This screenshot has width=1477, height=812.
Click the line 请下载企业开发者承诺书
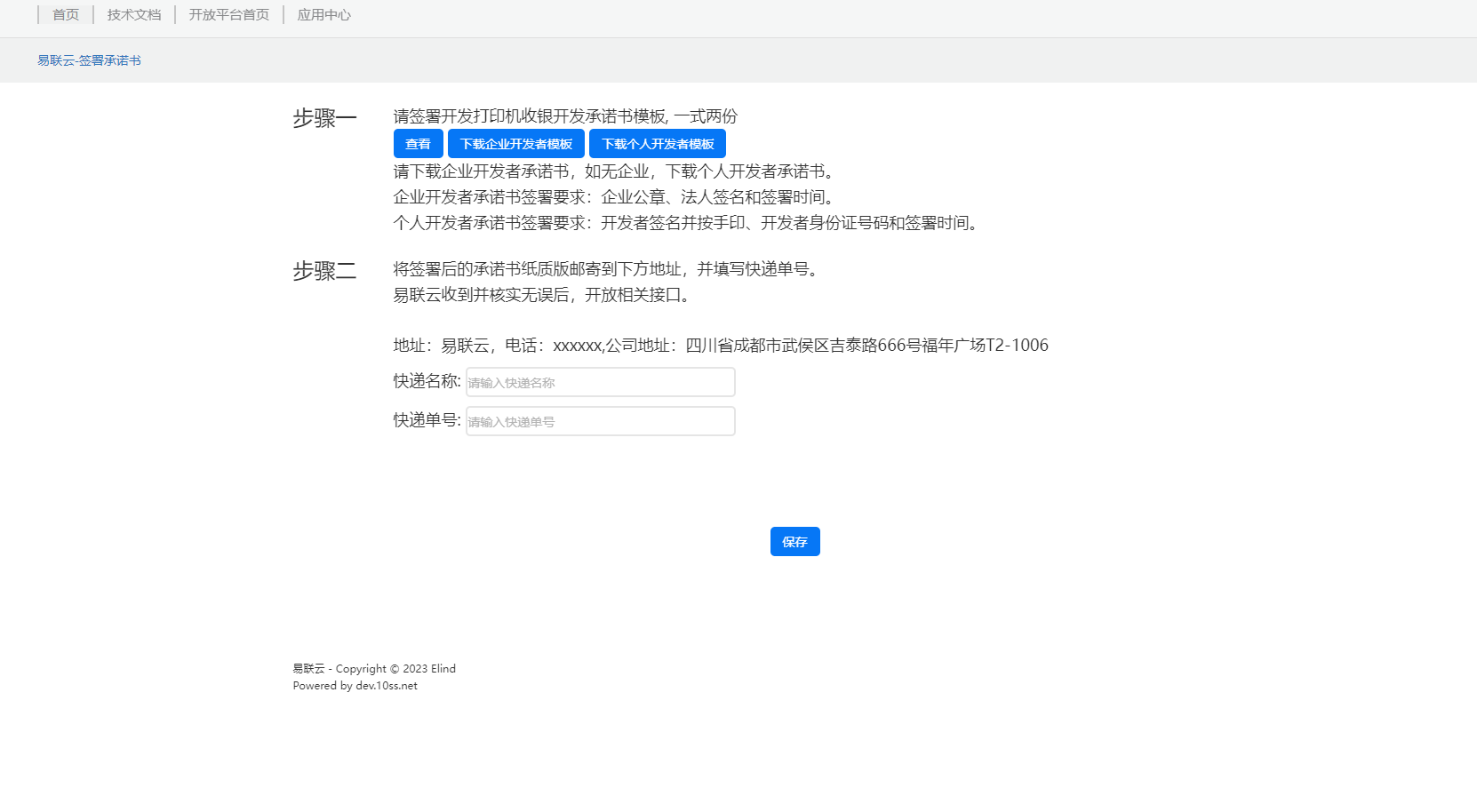pyautogui.click(x=616, y=171)
